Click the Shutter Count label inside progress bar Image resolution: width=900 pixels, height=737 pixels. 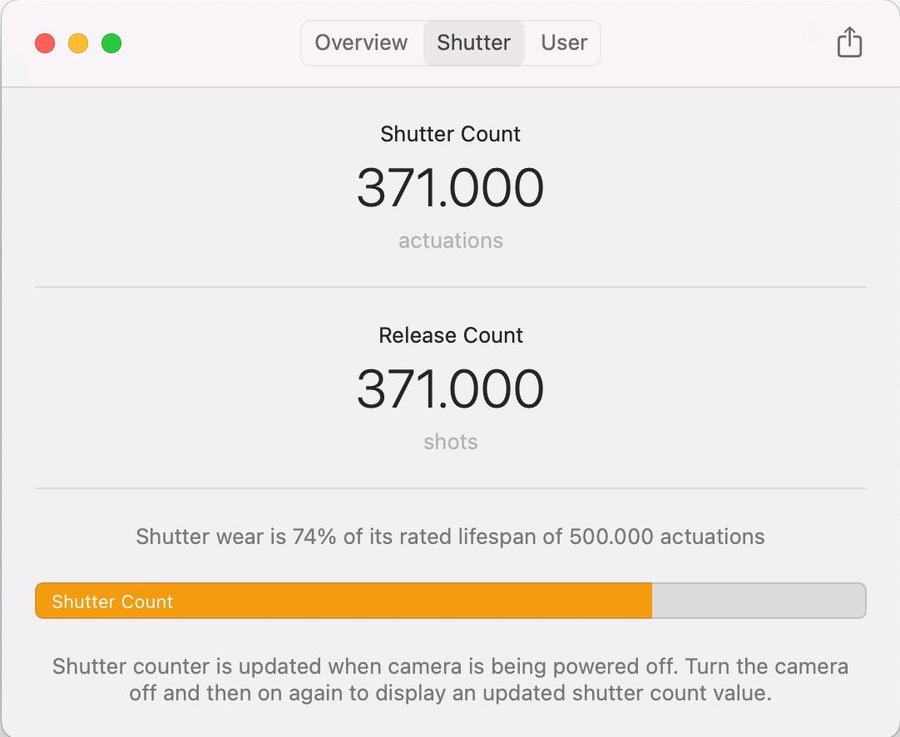coord(112,602)
